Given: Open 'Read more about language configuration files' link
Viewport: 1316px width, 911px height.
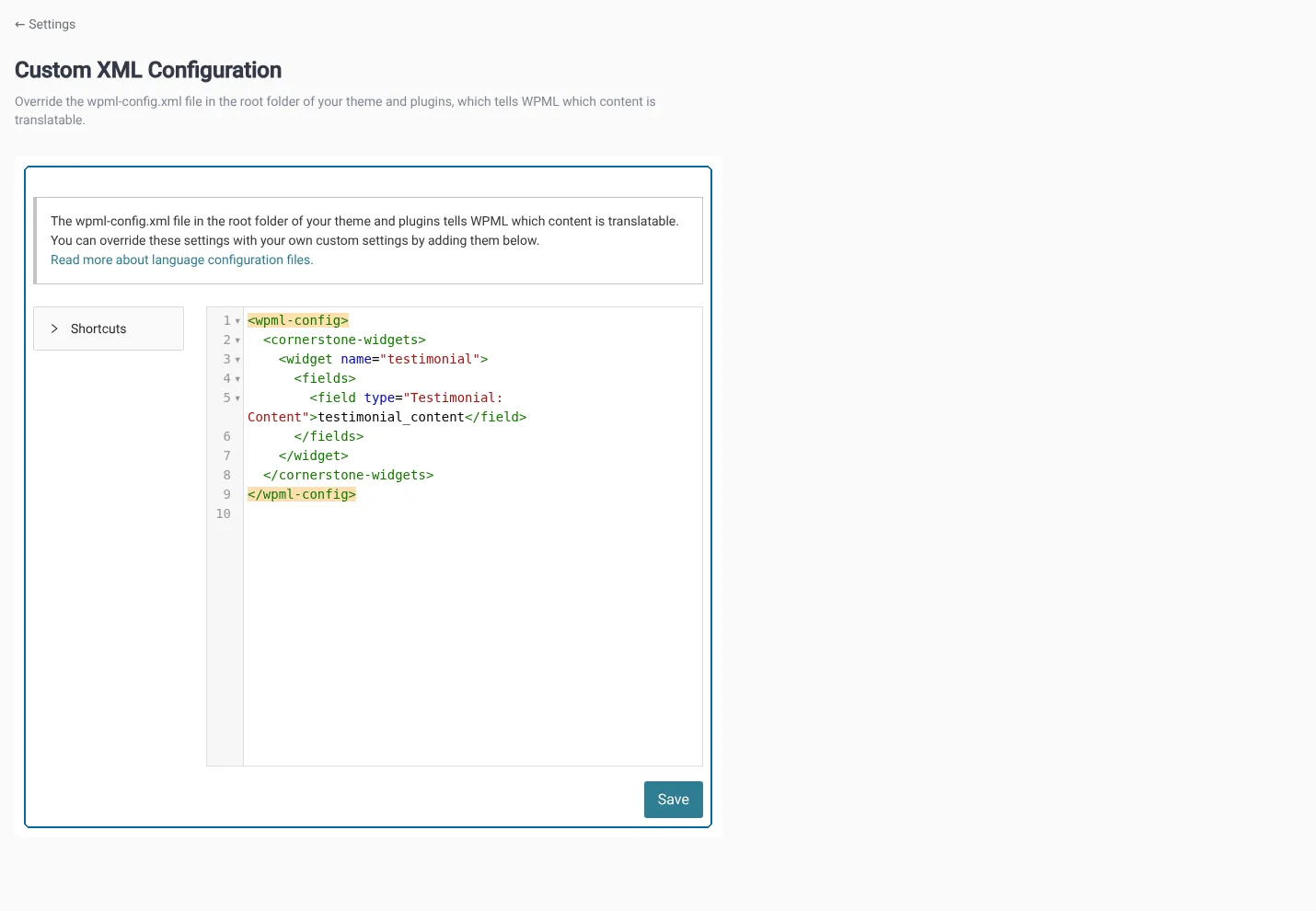Looking at the screenshot, I should pyautogui.click(x=182, y=260).
